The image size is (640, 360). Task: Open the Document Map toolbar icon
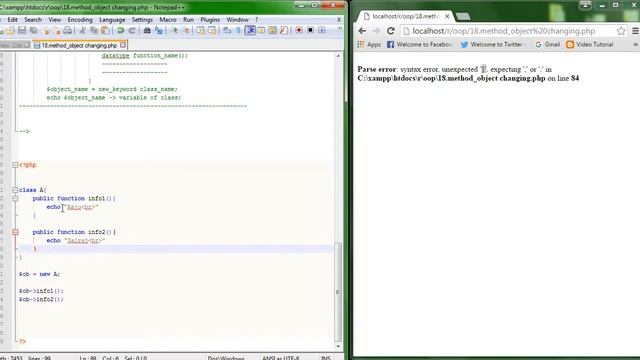(273, 31)
